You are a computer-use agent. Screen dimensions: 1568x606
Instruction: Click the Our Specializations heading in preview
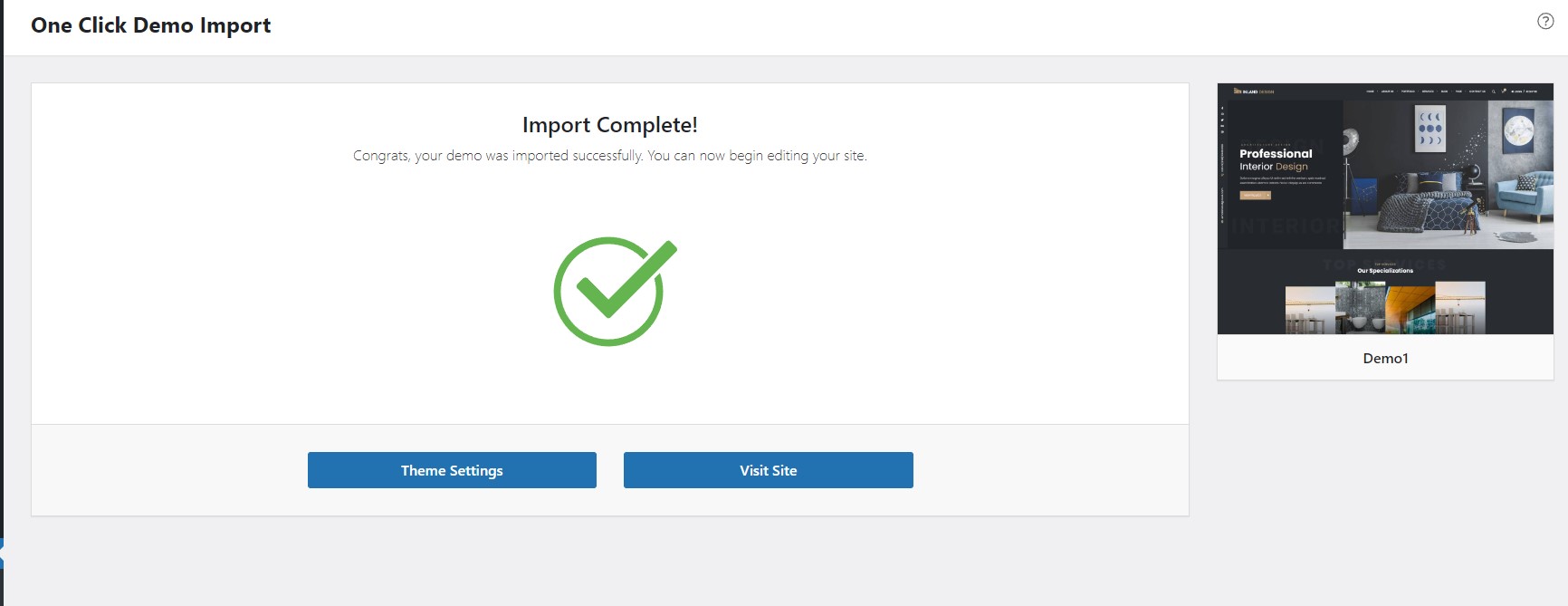1385,270
